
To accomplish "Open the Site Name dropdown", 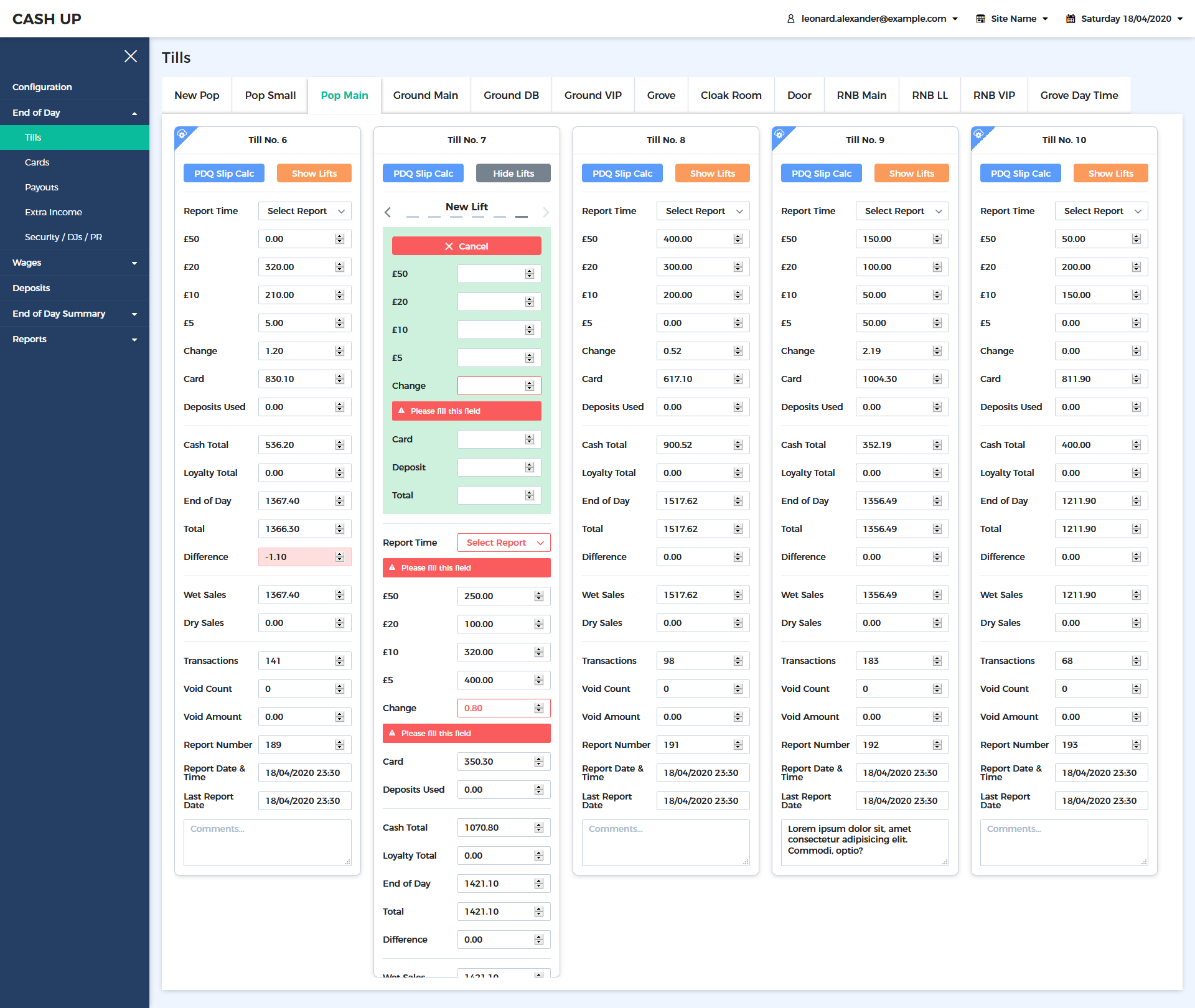I will pos(1013,19).
